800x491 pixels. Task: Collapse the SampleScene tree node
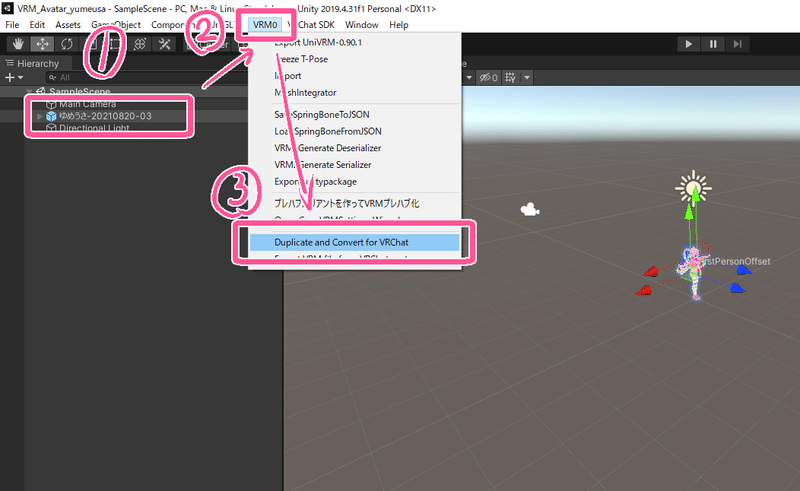click(x=29, y=91)
